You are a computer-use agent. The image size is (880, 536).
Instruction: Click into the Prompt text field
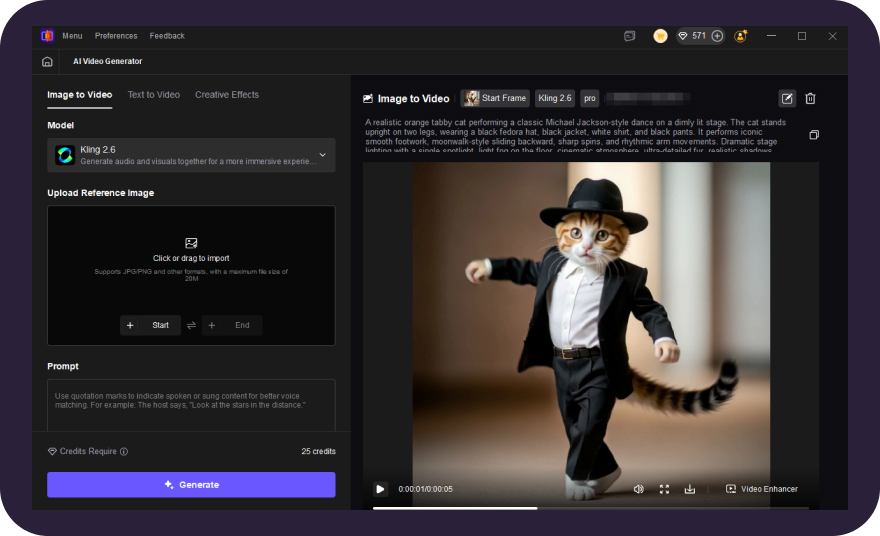click(191, 405)
